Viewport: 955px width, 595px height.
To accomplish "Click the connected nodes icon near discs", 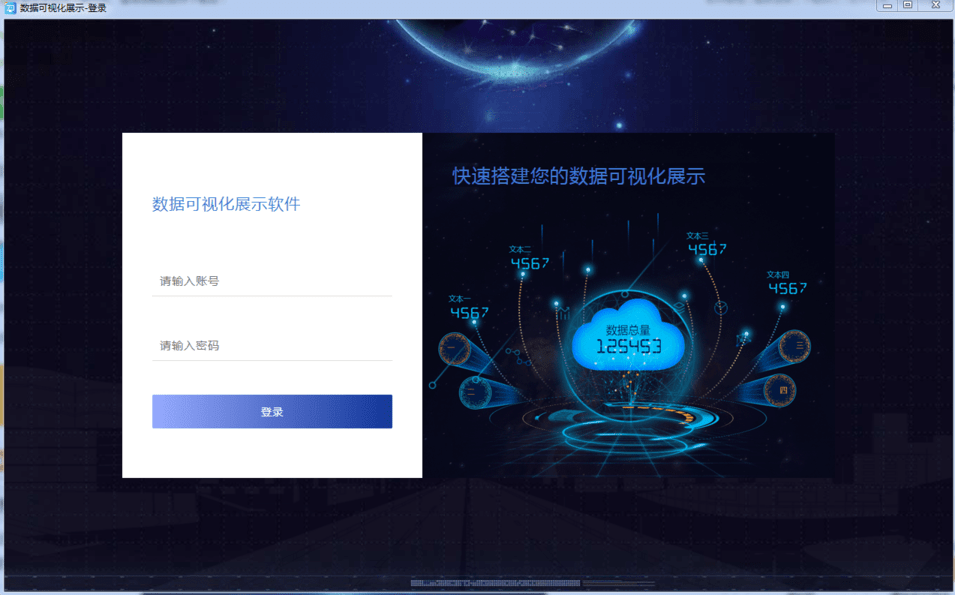I will [517, 357].
